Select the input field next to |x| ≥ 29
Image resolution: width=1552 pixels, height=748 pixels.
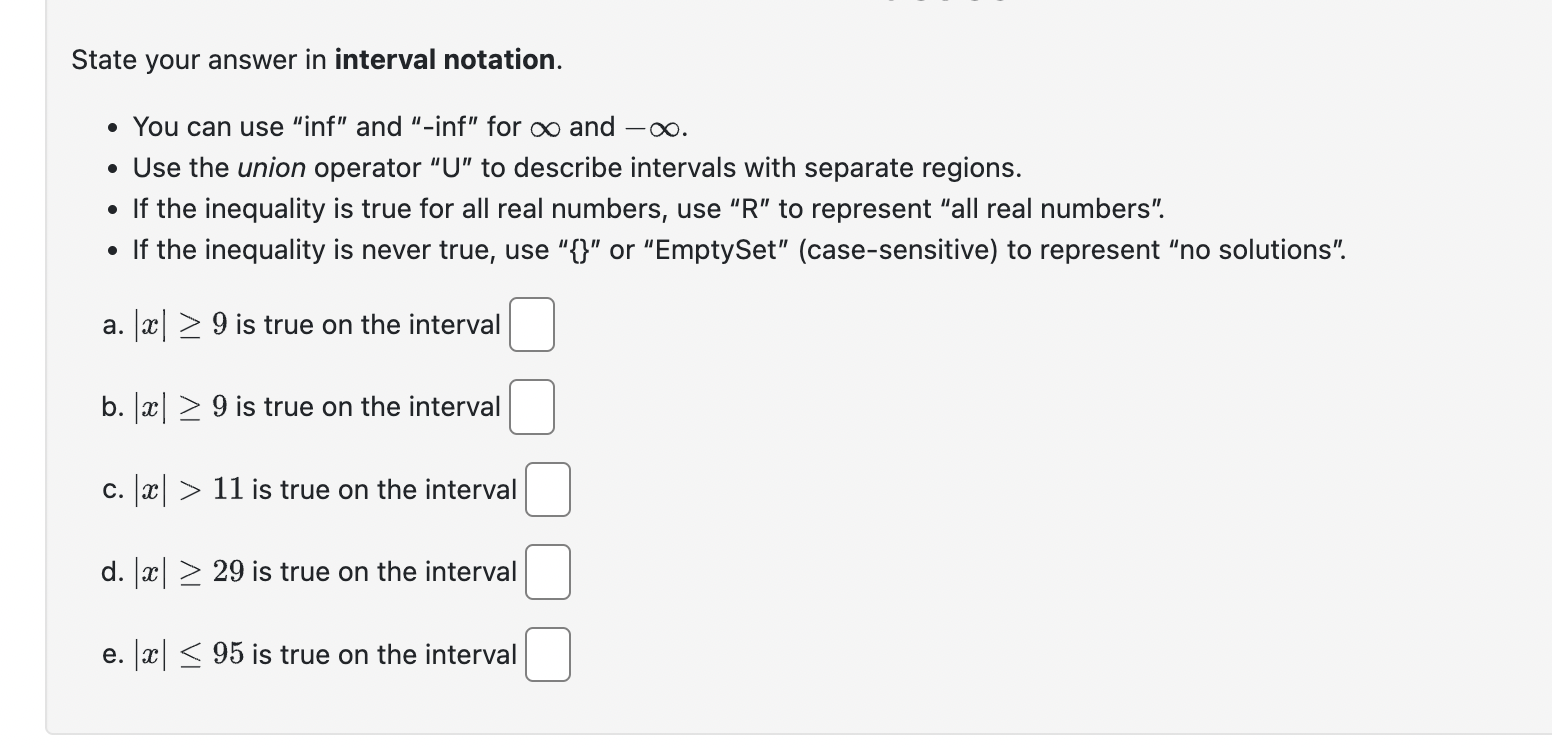click(x=547, y=571)
